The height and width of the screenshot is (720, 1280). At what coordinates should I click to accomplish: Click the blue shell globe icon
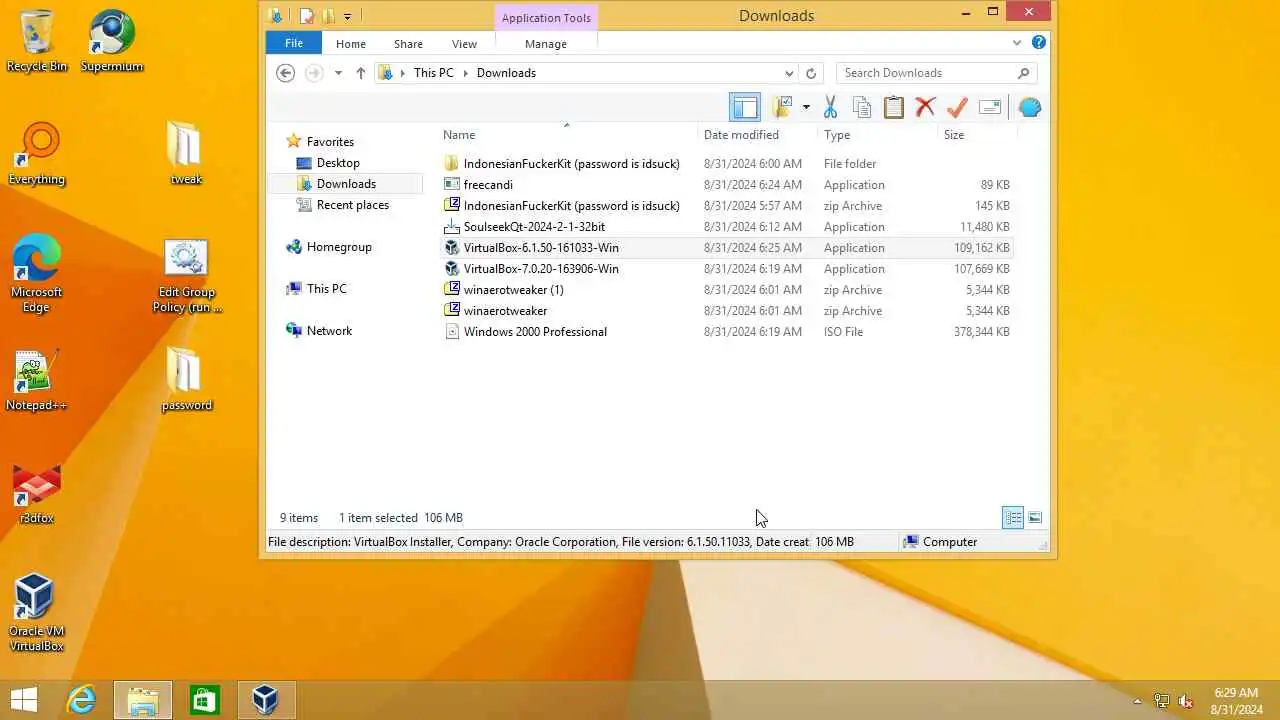click(x=1030, y=107)
